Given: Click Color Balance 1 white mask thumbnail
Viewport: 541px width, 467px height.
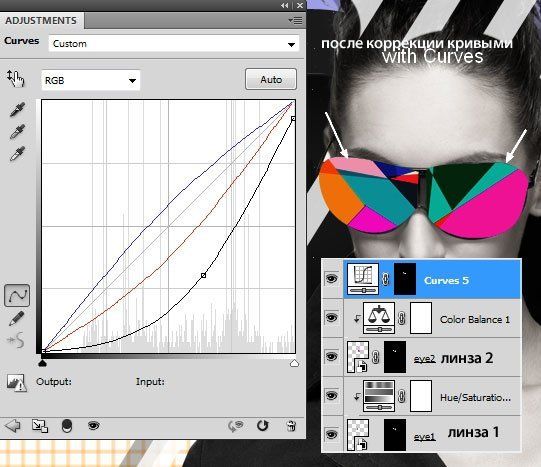Looking at the screenshot, I should 421,318.
